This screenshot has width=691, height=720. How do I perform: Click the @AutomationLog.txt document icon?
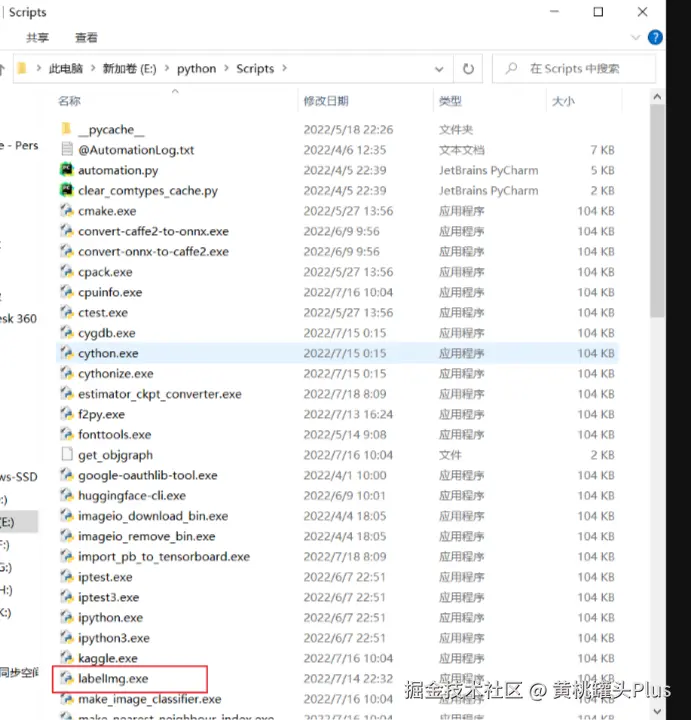[67, 149]
